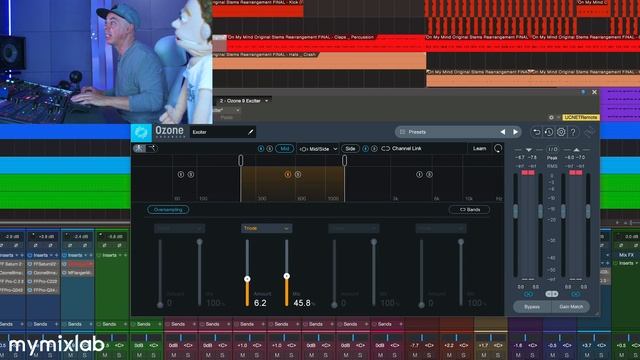
Task: Click the I/O meter options button
Action: click(552, 149)
